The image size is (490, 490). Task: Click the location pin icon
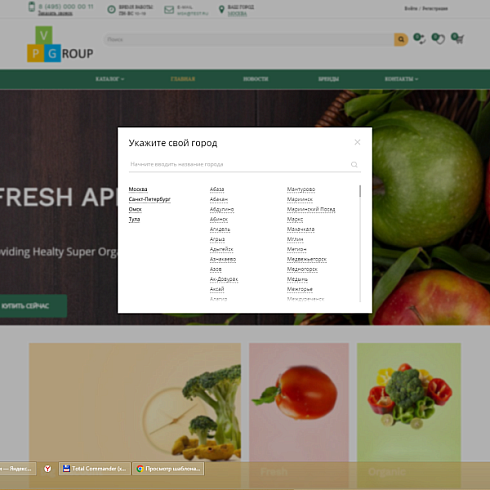point(221,9)
